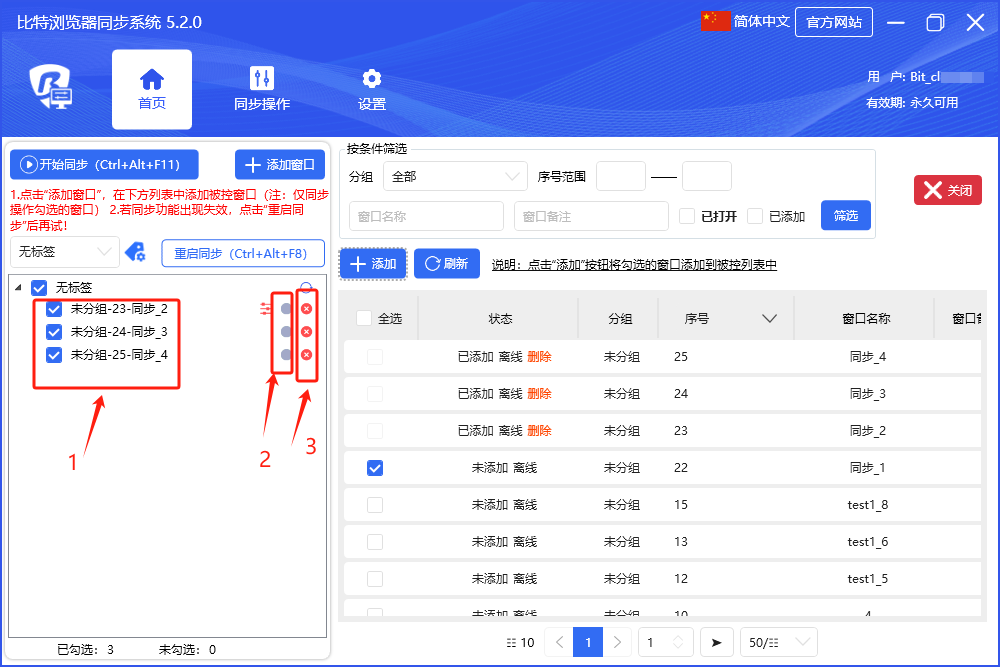Click 开始同步 (Ctrl+Alt+F11) button
This screenshot has height=667, width=1000.
(x=104, y=165)
